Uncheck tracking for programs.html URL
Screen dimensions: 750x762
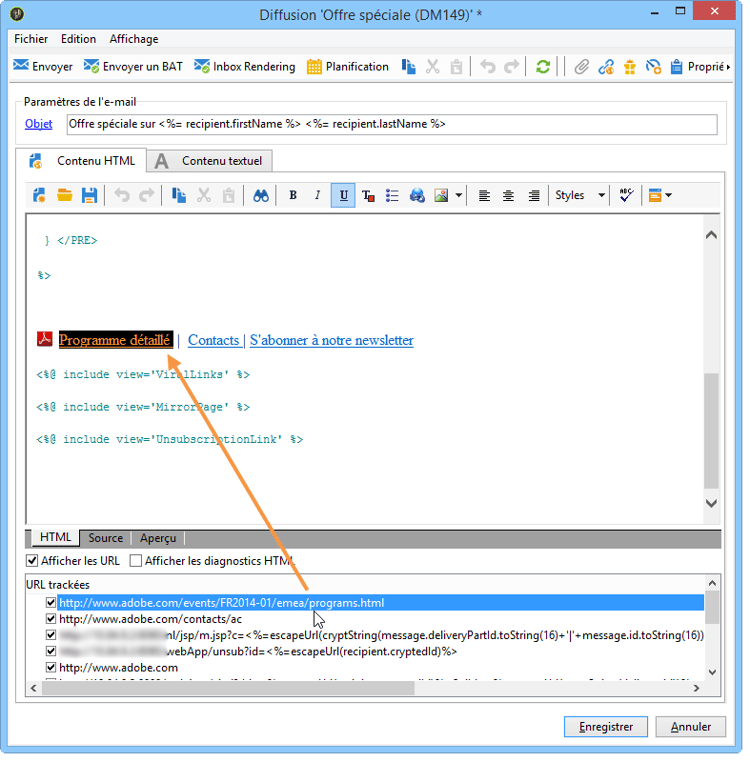click(x=51, y=603)
